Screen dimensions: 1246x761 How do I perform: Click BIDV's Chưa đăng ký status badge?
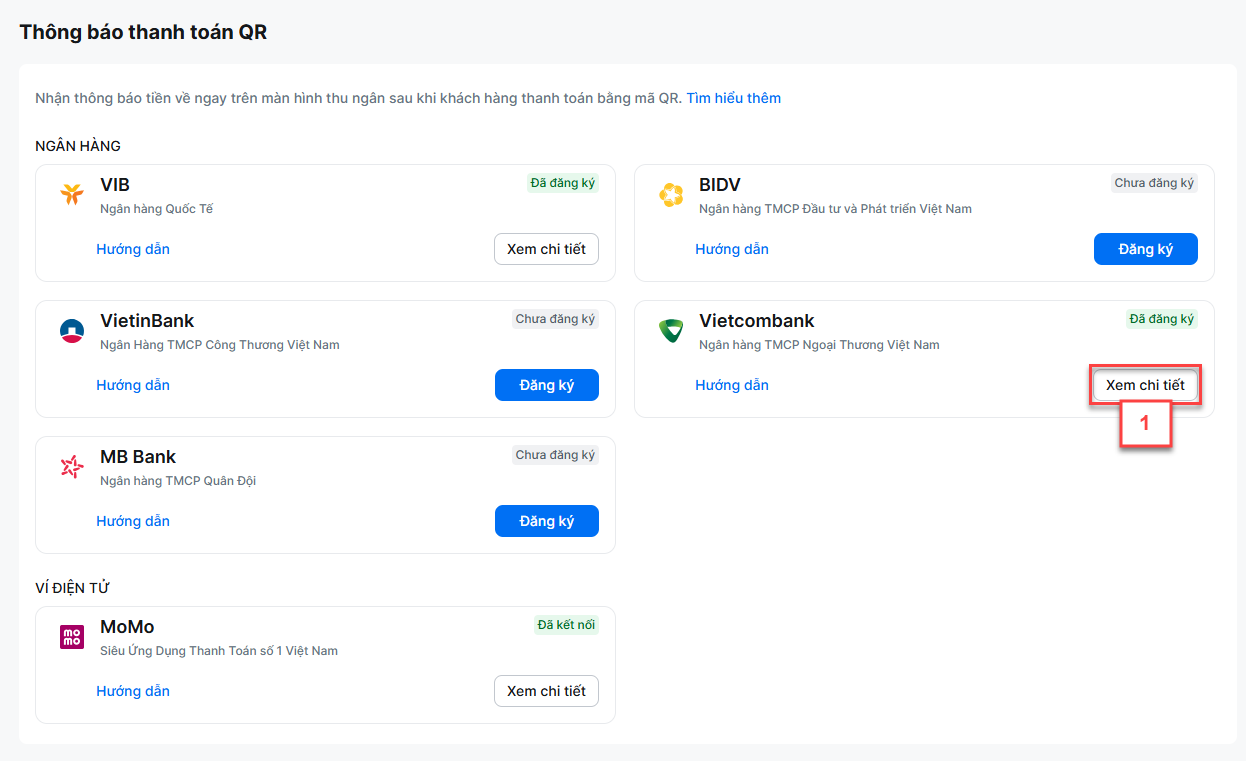1155,183
